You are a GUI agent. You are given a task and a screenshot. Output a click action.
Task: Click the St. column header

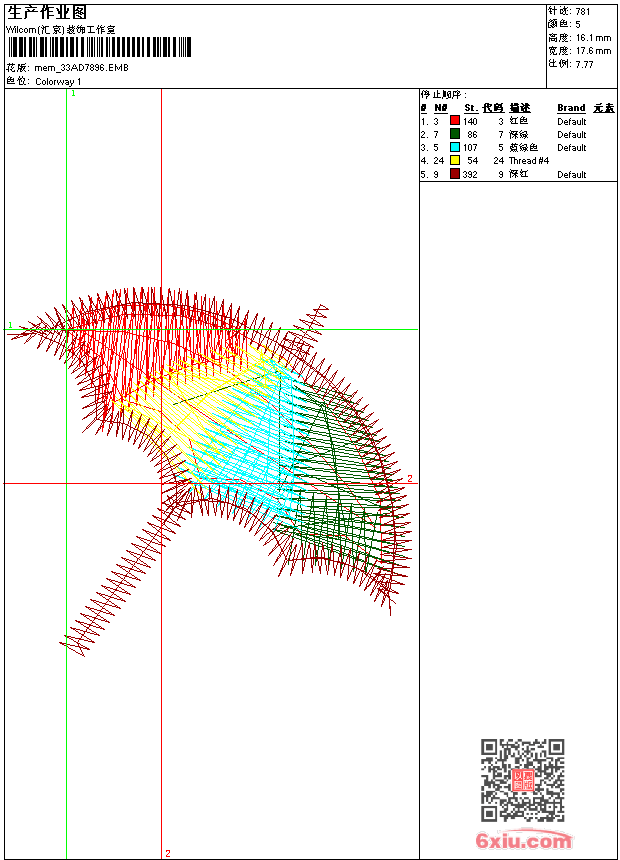point(470,108)
